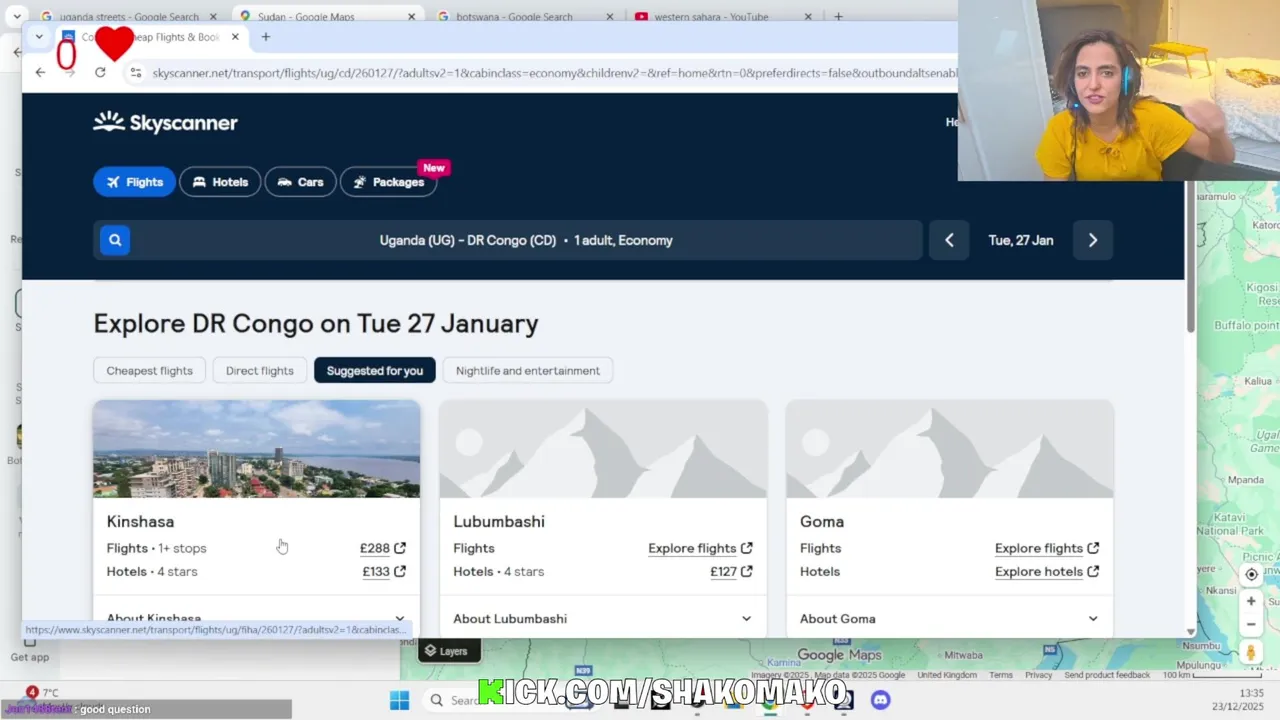Click the browser Back arrow in Skyscanner window

click(40, 72)
